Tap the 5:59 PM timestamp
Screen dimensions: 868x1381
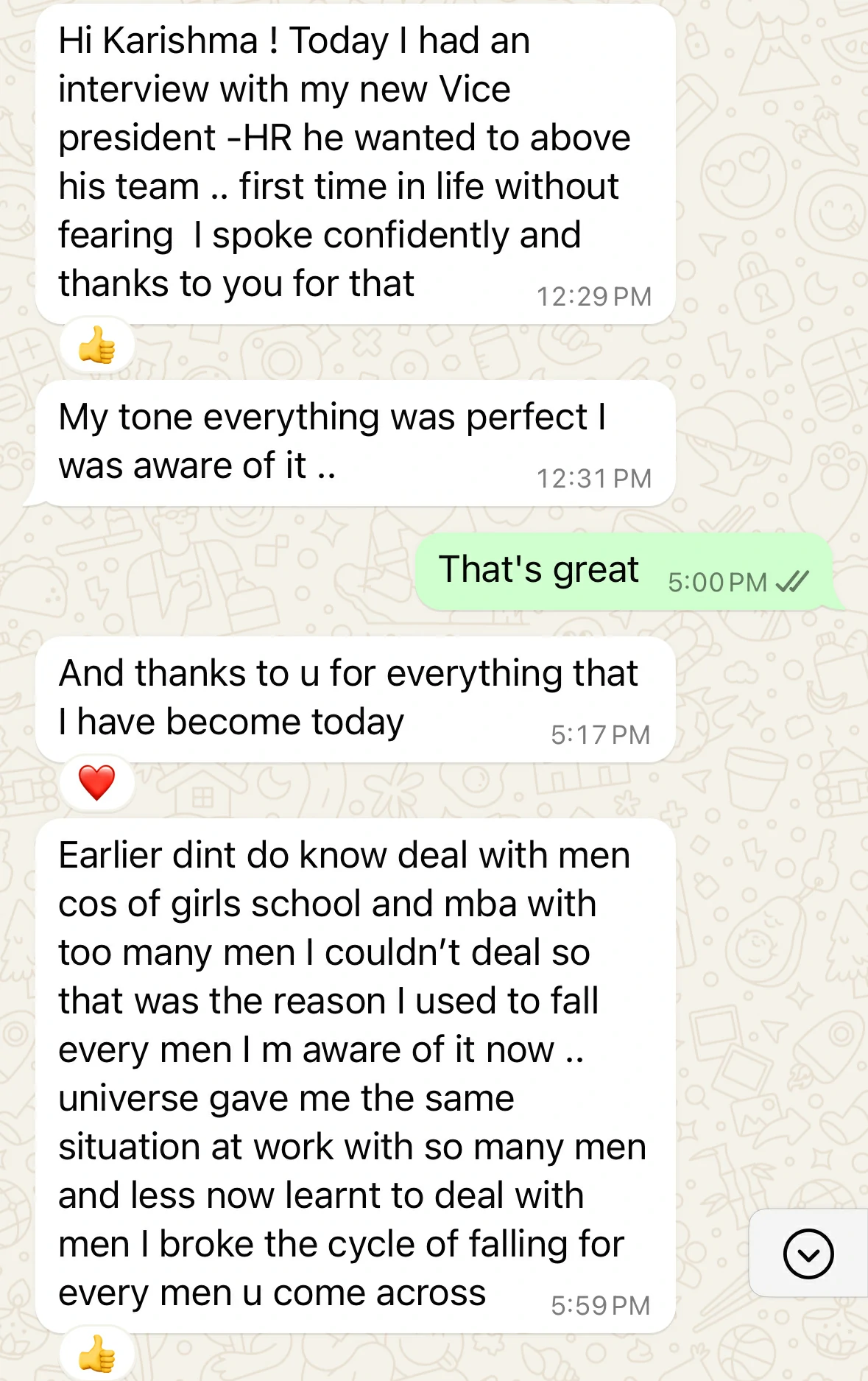pos(601,1306)
